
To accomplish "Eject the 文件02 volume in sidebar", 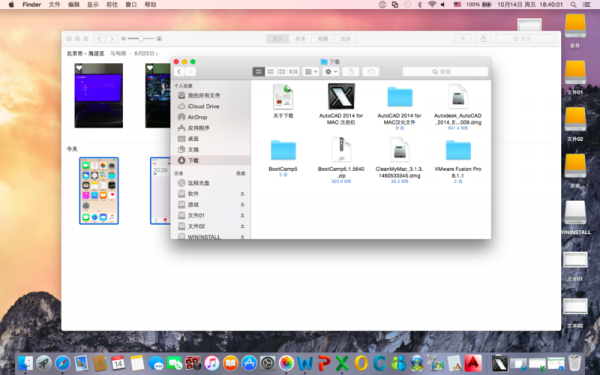I will tap(242, 226).
